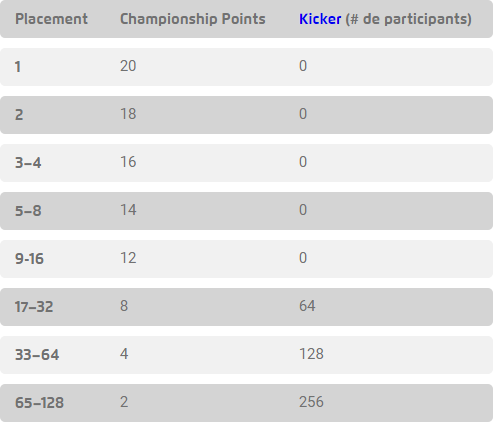Select the 33–64 placement cell
Viewport: 493px width, 422px height.
(37, 355)
